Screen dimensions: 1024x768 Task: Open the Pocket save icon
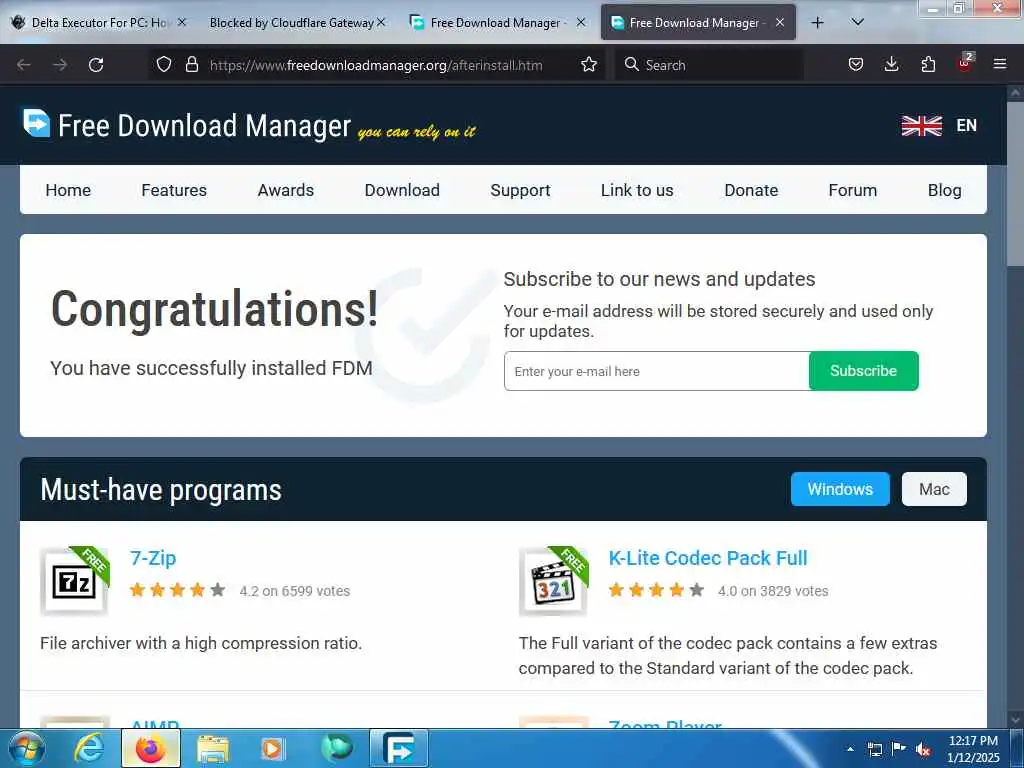(x=856, y=64)
